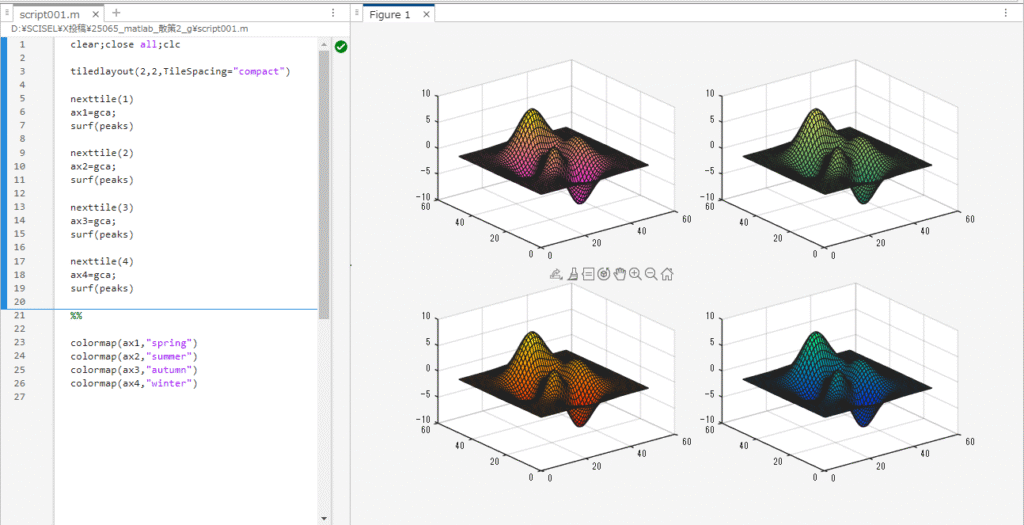Open the editor panel three-dot menu

pos(333,13)
